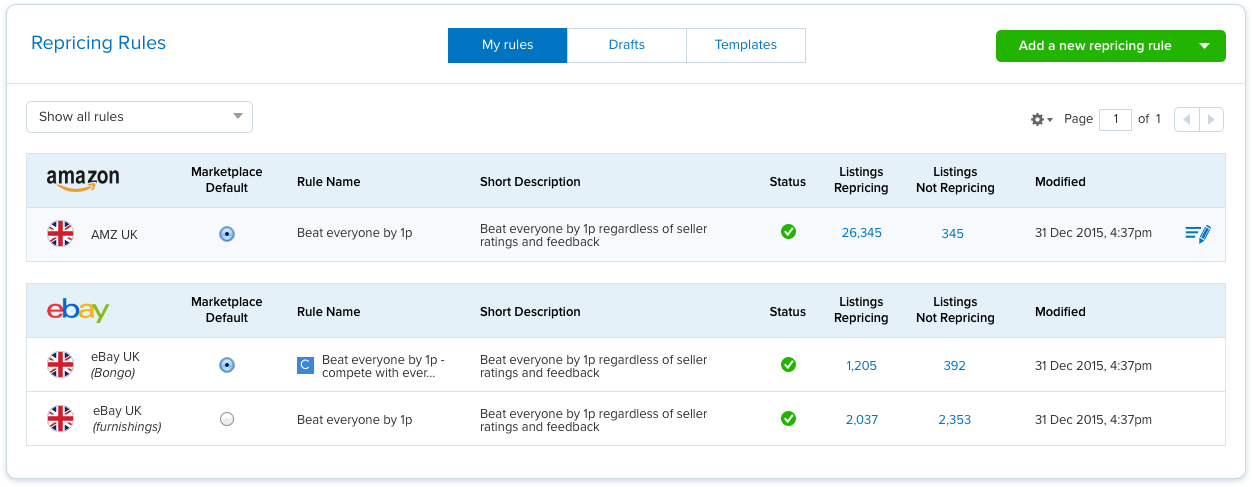
Task: Click the UK flag beside AMZ UK
Action: pyautogui.click(x=61, y=234)
